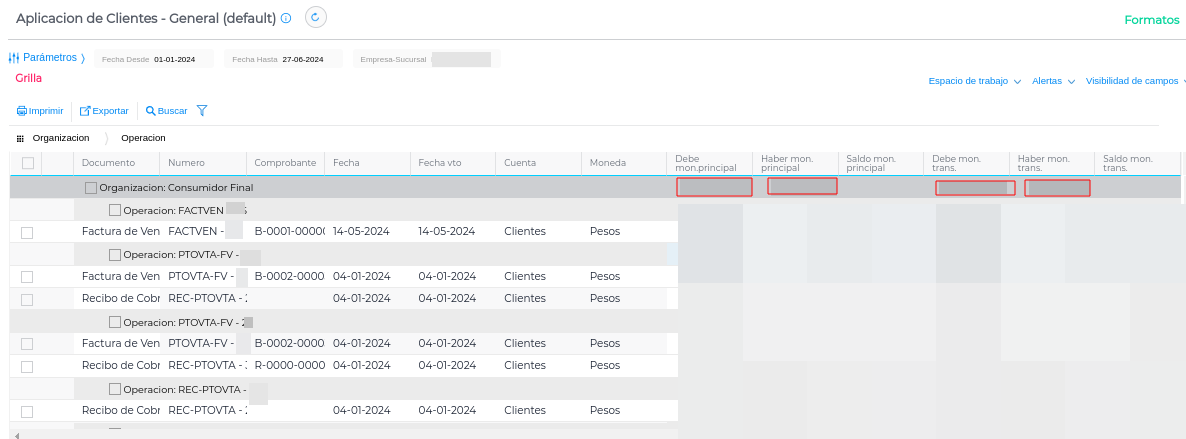Click the horizontal scrollbar left arrow
Screen dimensions: 1186x439
(16, 435)
